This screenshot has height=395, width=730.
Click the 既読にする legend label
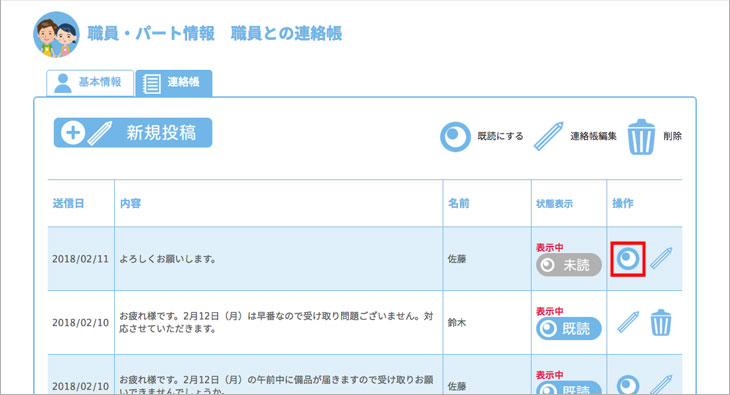tap(500, 136)
